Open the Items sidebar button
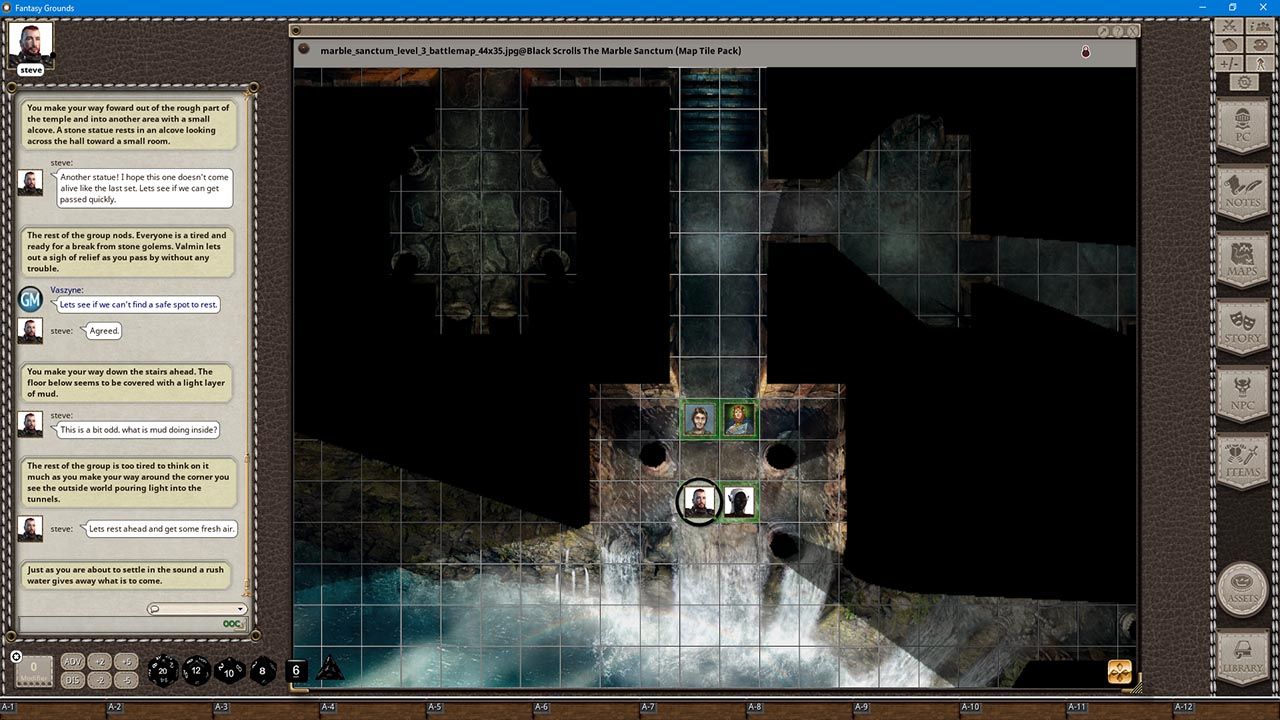Viewport: 1280px width, 720px height. pos(1244,462)
